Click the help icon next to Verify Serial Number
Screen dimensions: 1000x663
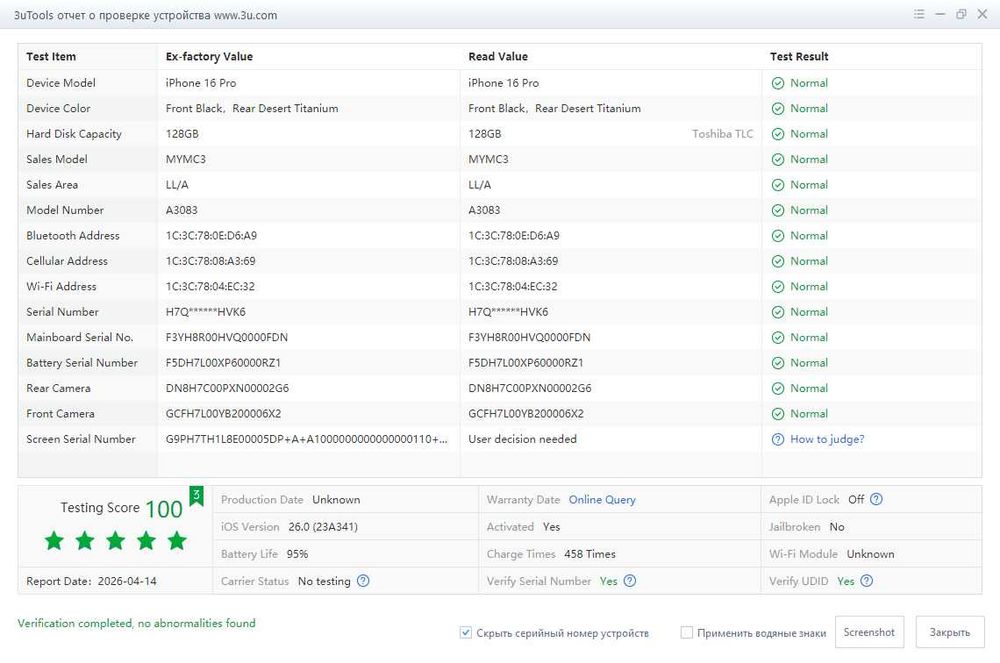coord(629,581)
